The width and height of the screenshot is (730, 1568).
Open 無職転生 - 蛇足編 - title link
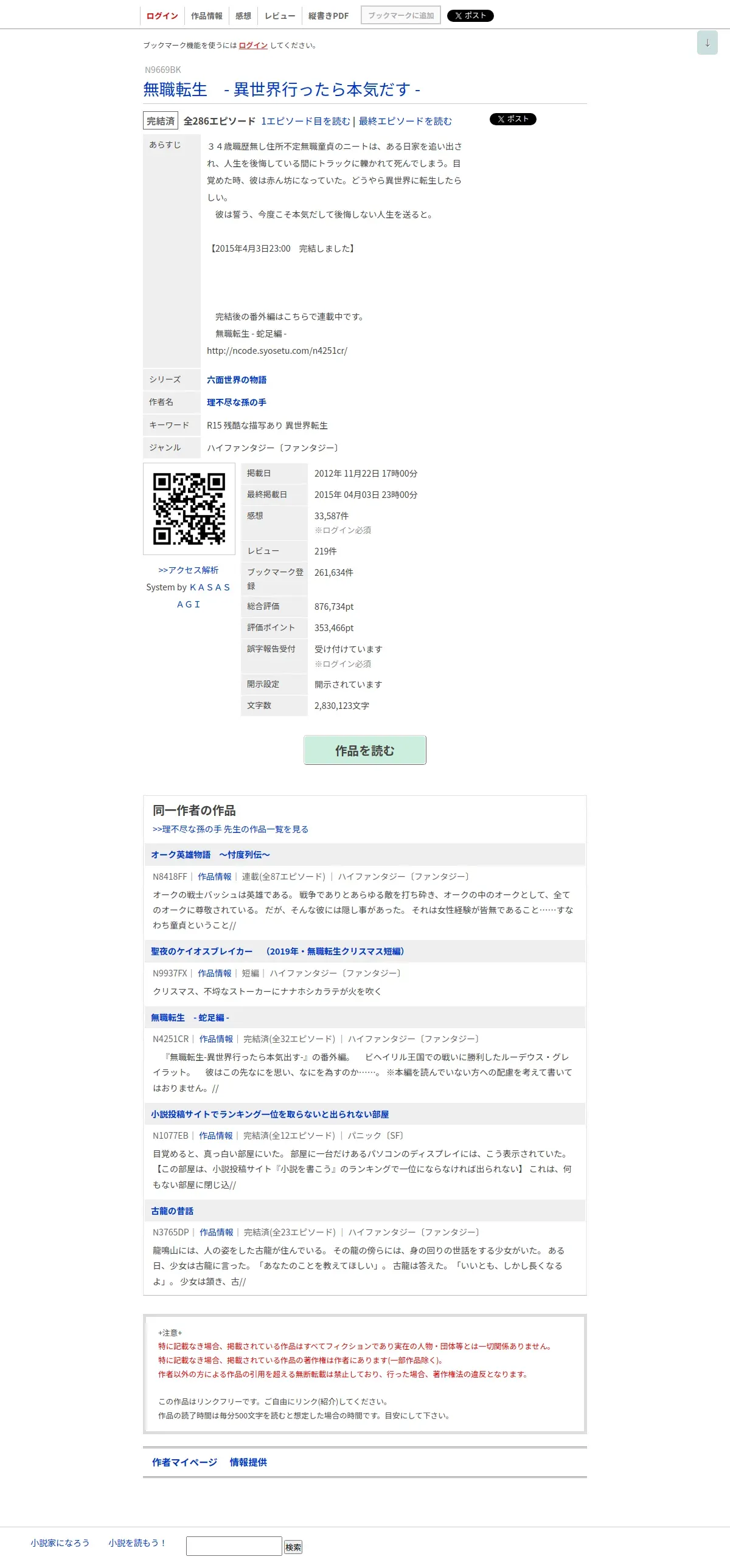(x=190, y=1018)
